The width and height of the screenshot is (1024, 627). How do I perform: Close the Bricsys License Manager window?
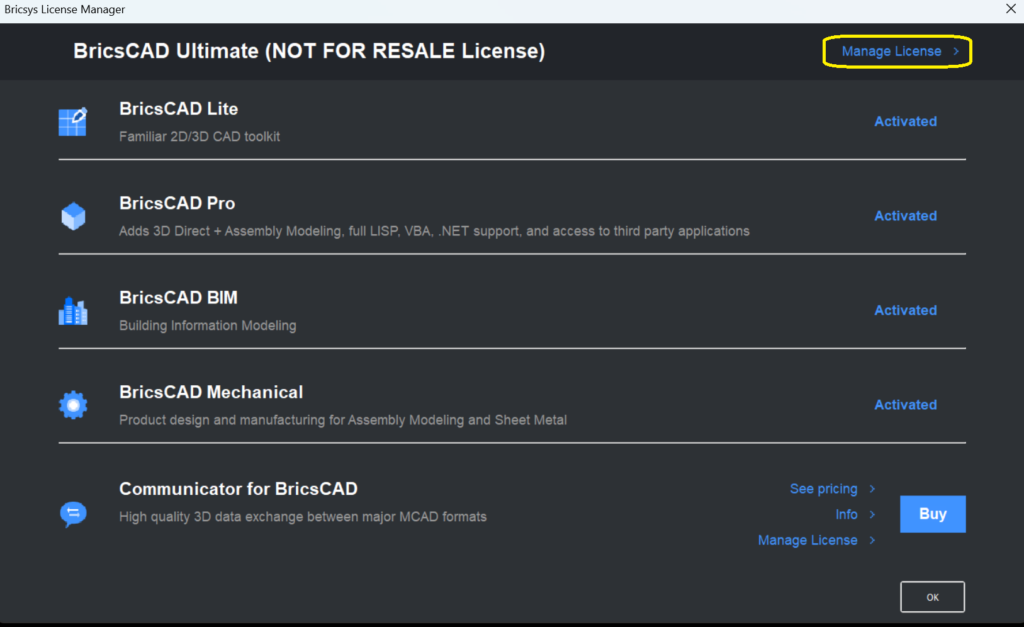tap(1010, 9)
